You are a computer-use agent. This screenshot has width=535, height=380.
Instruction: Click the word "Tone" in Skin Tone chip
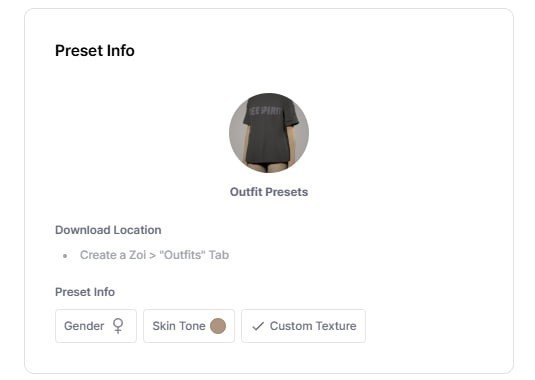(192, 326)
